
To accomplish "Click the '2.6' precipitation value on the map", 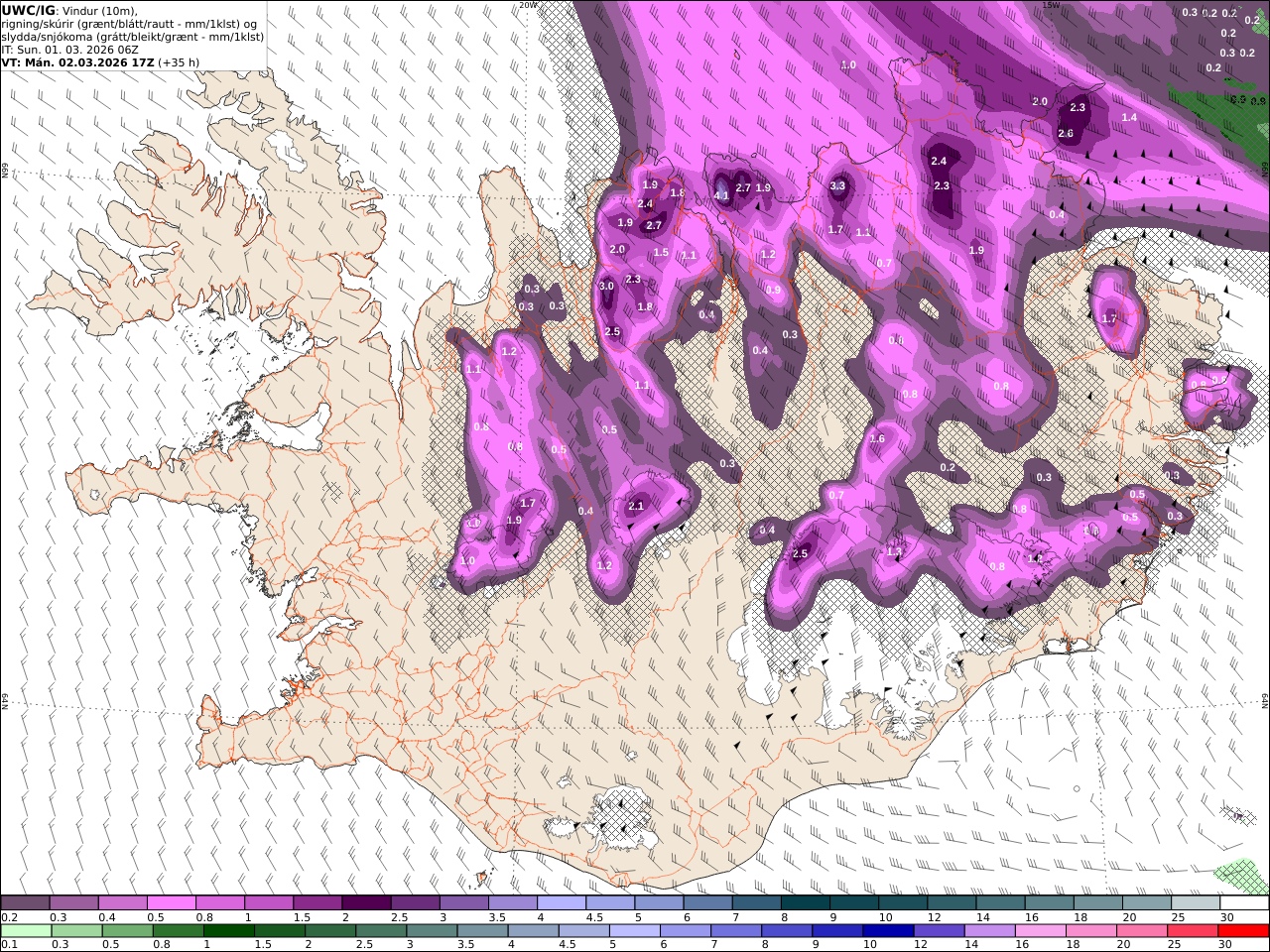I will pos(1066,133).
